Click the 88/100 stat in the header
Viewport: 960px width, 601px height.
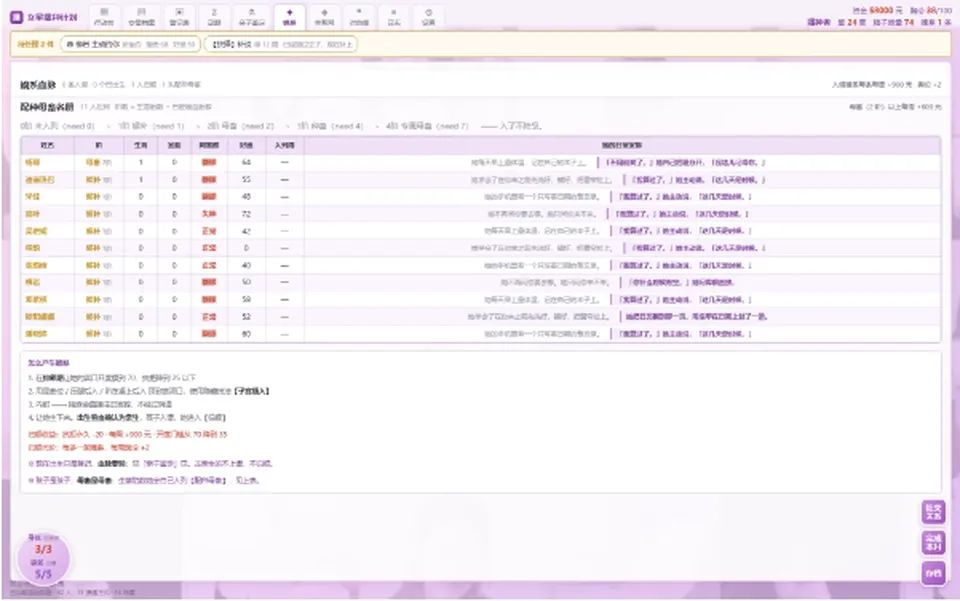point(939,10)
